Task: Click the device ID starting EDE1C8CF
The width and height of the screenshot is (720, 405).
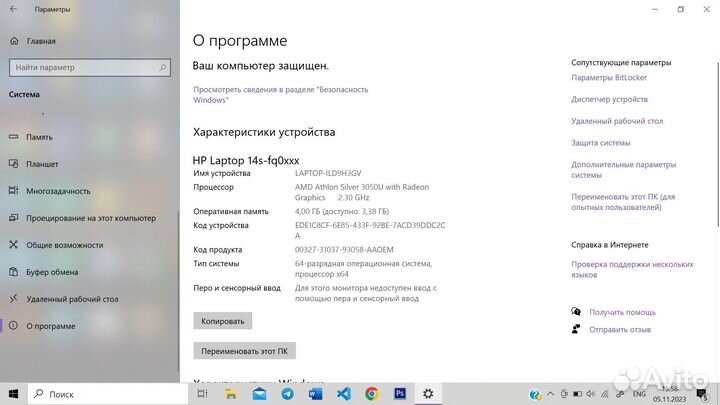Action: (x=370, y=231)
